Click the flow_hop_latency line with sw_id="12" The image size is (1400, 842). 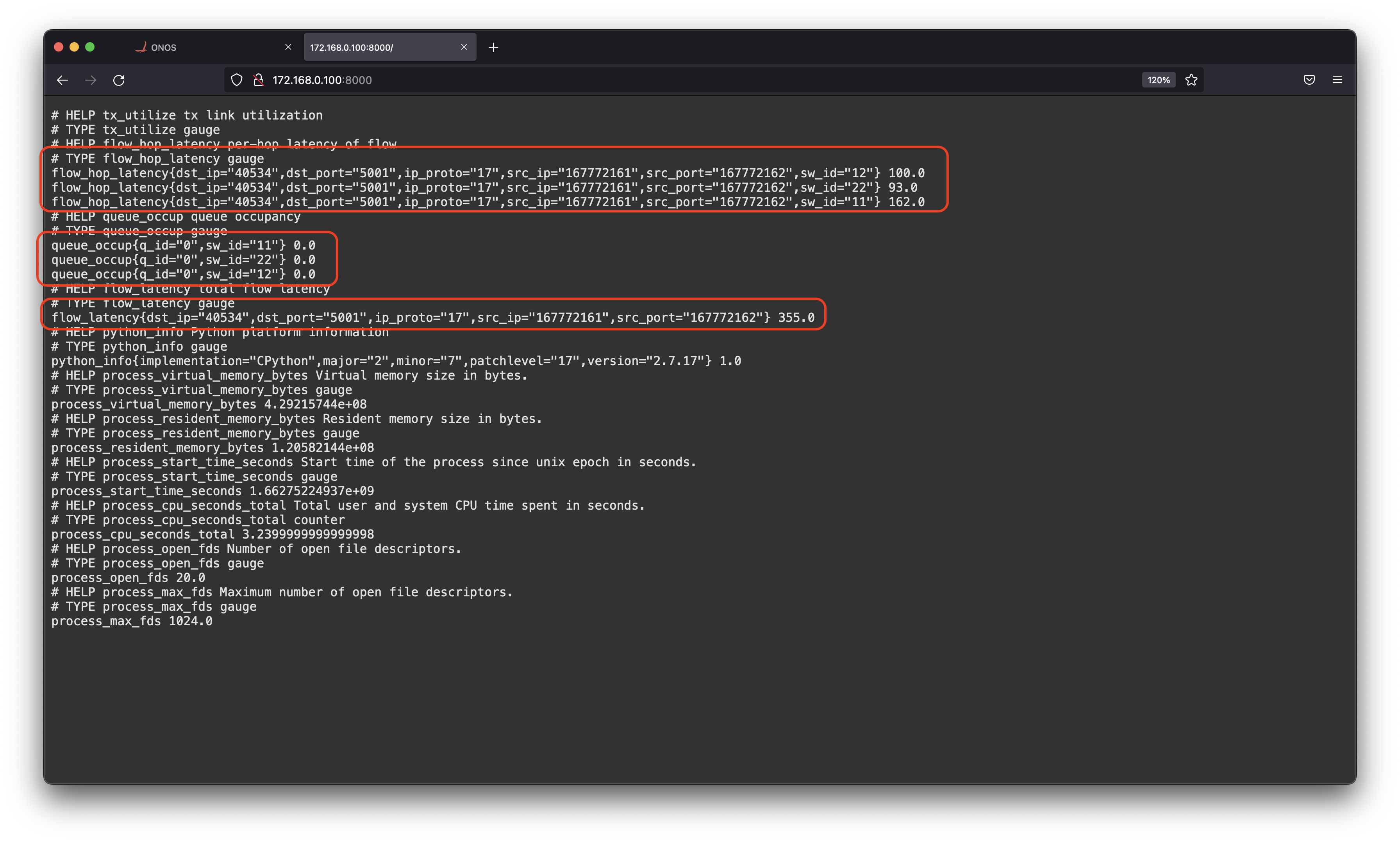[x=488, y=173]
